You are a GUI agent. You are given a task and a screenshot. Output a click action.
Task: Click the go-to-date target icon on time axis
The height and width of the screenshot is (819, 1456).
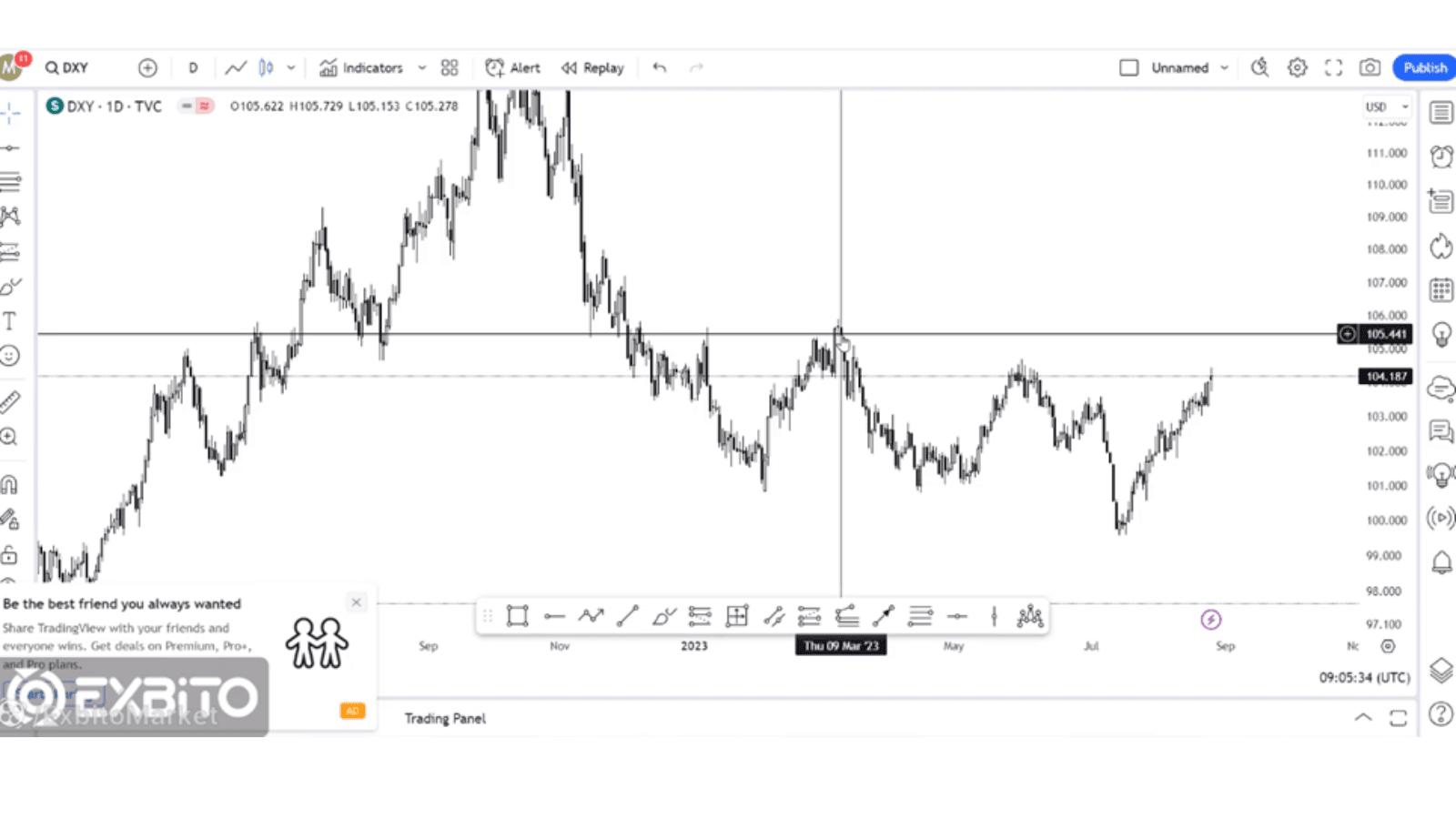click(1387, 646)
